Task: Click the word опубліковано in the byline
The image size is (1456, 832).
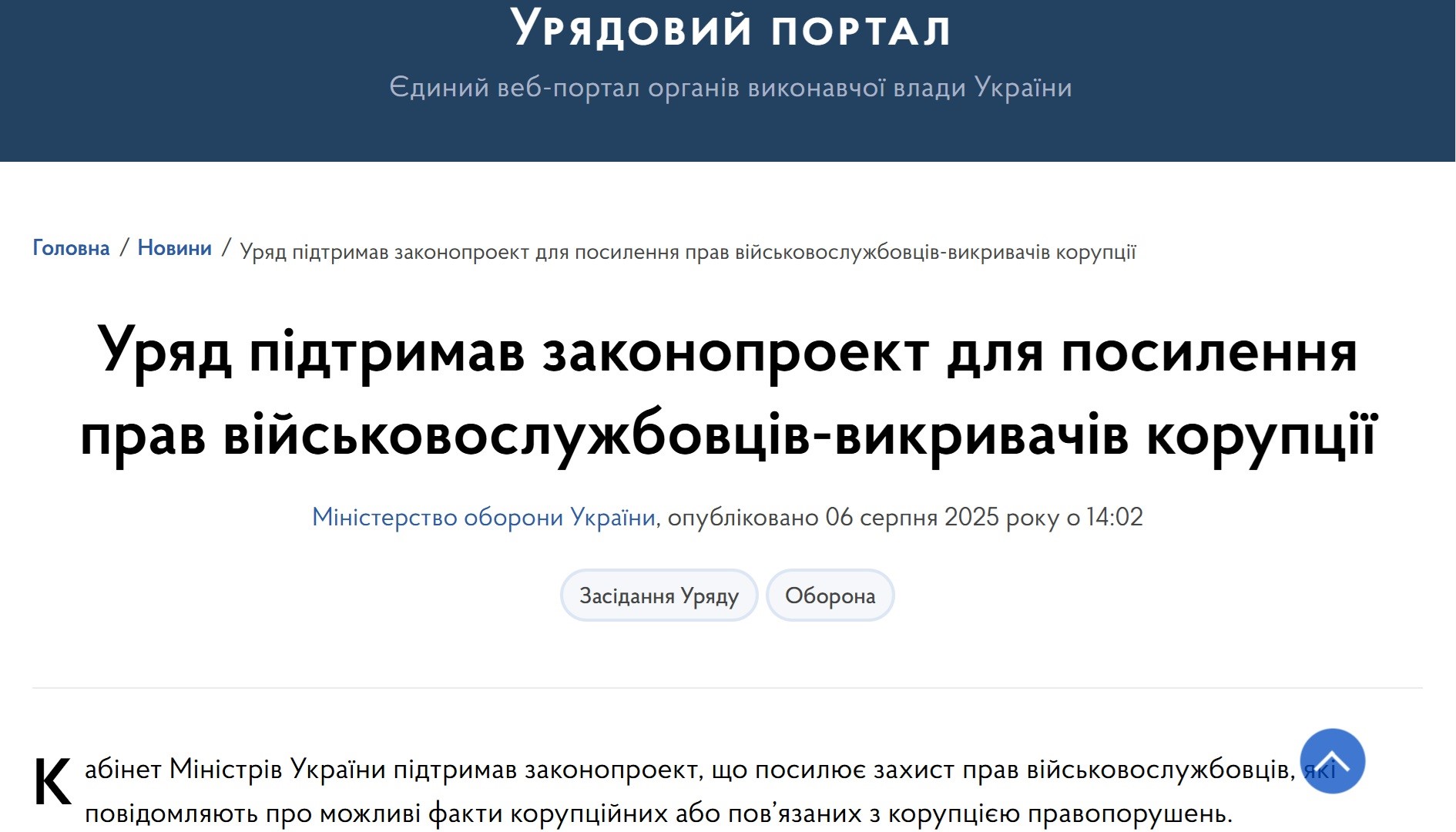Action: point(743,517)
